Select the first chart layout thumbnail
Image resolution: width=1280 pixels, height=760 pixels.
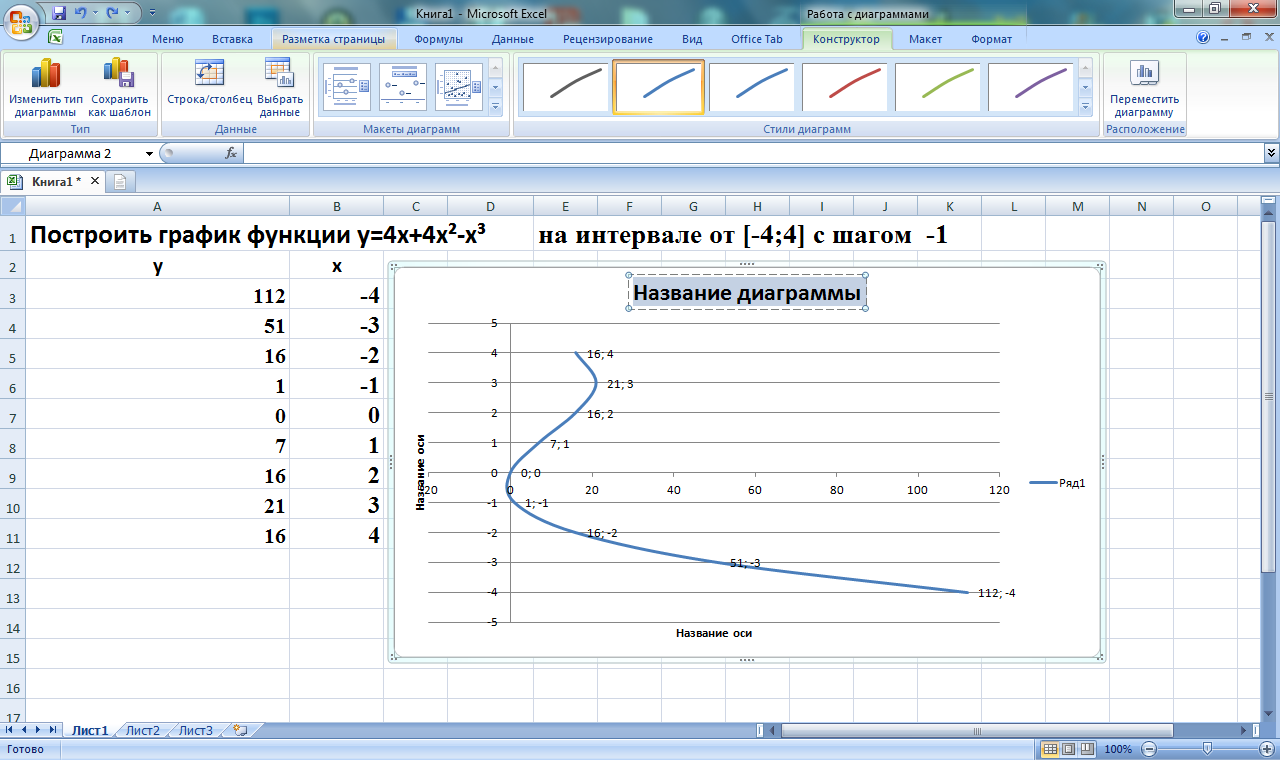[345, 88]
